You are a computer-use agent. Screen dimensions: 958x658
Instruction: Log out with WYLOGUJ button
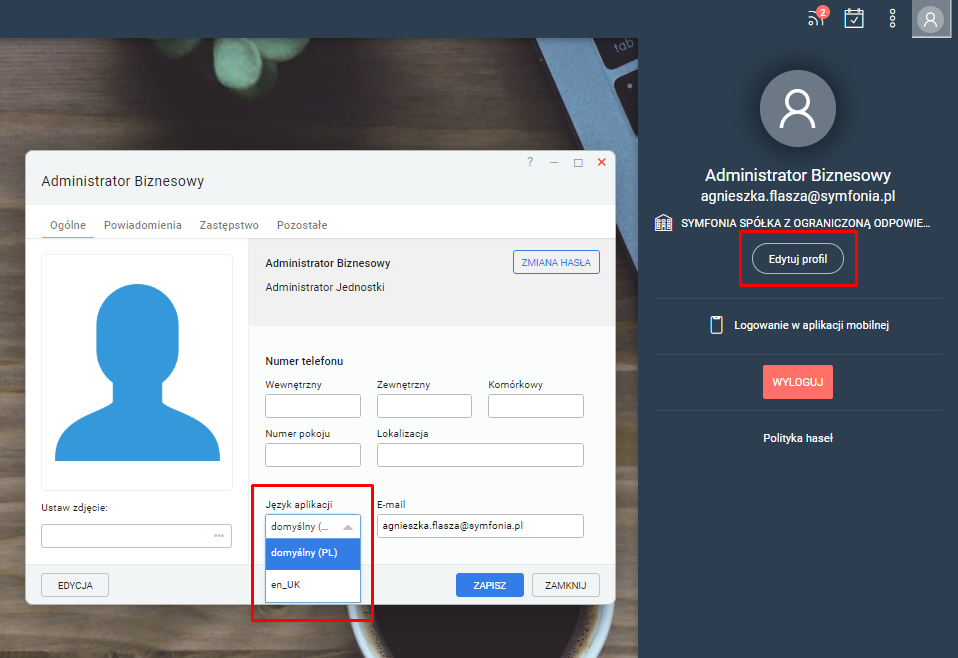coord(797,382)
